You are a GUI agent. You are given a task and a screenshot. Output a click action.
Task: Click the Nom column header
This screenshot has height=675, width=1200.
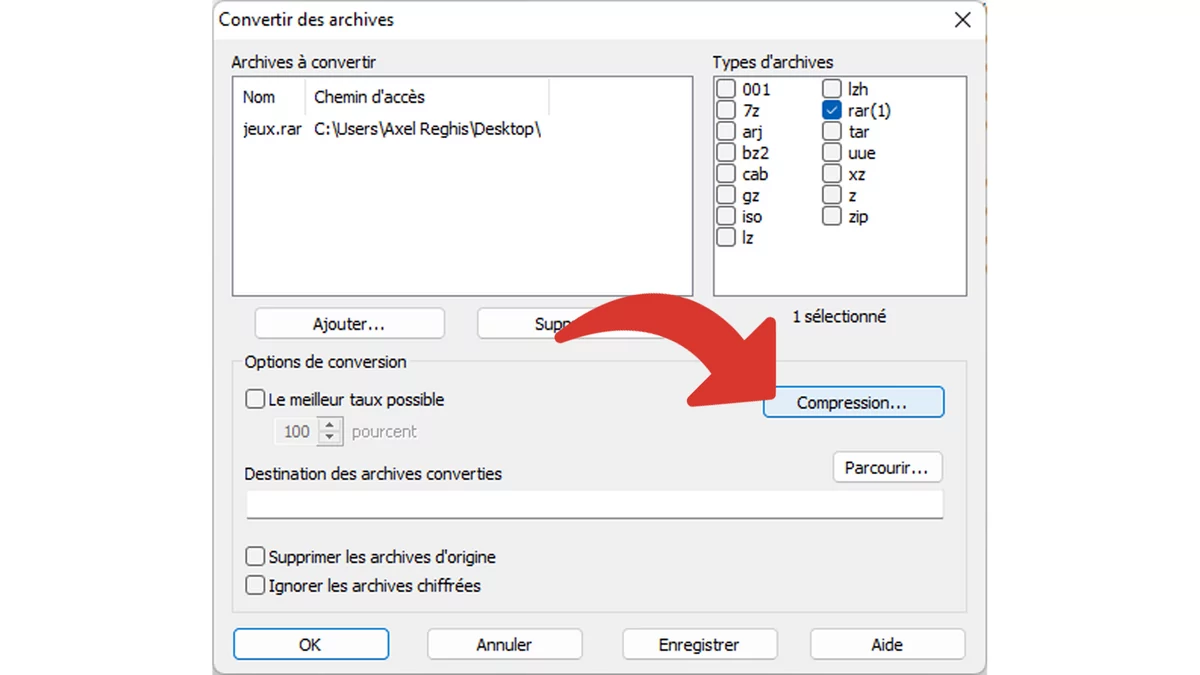pyautogui.click(x=270, y=97)
